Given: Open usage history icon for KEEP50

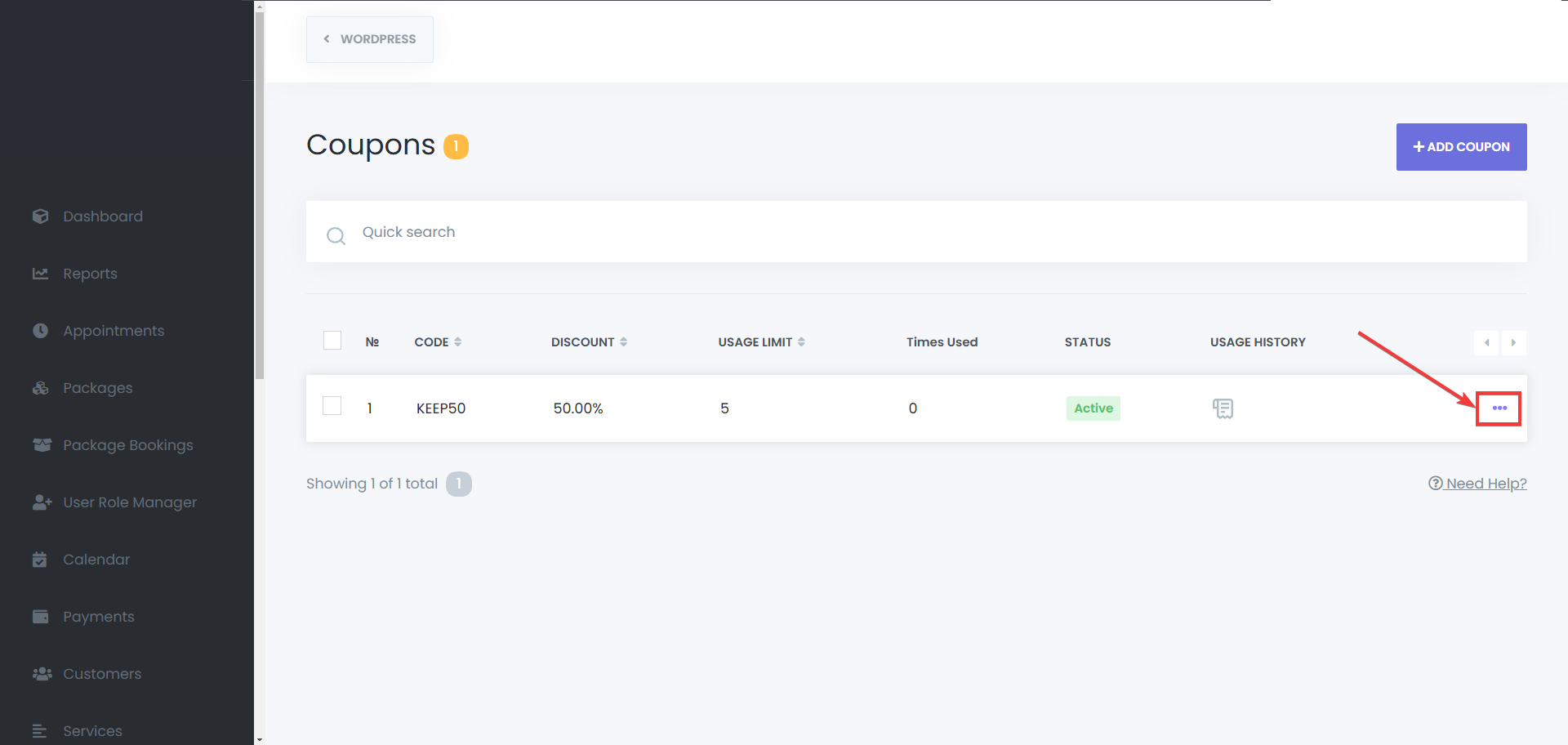Looking at the screenshot, I should pos(1223,408).
